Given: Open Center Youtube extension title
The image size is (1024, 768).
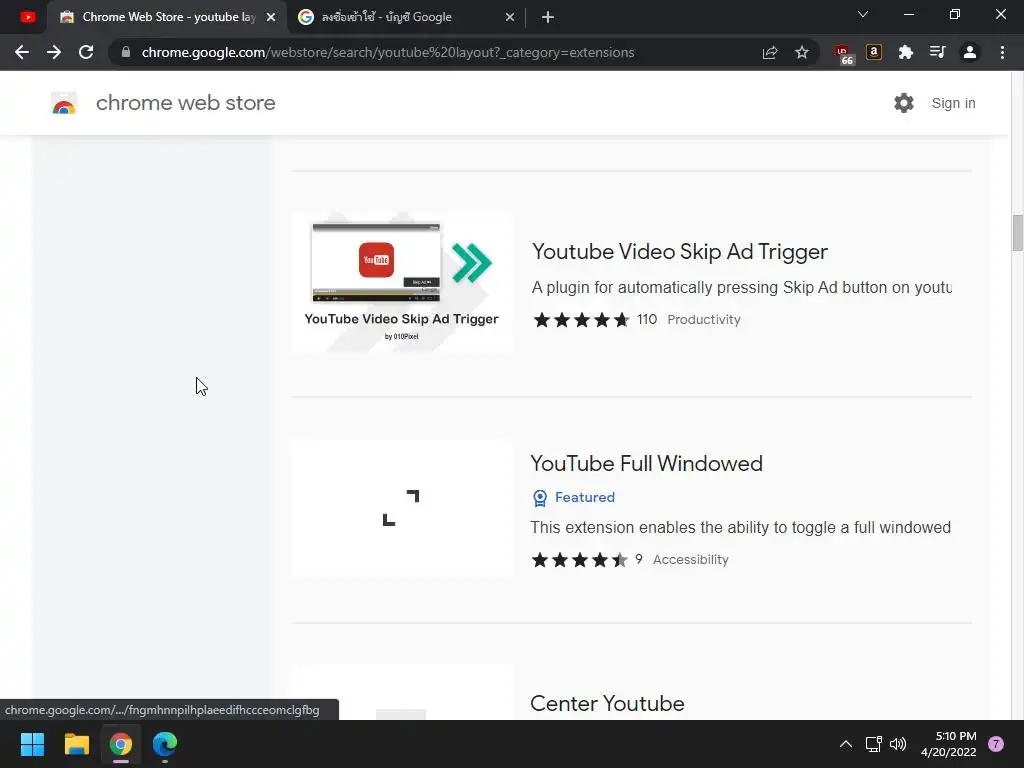Looking at the screenshot, I should 607,703.
